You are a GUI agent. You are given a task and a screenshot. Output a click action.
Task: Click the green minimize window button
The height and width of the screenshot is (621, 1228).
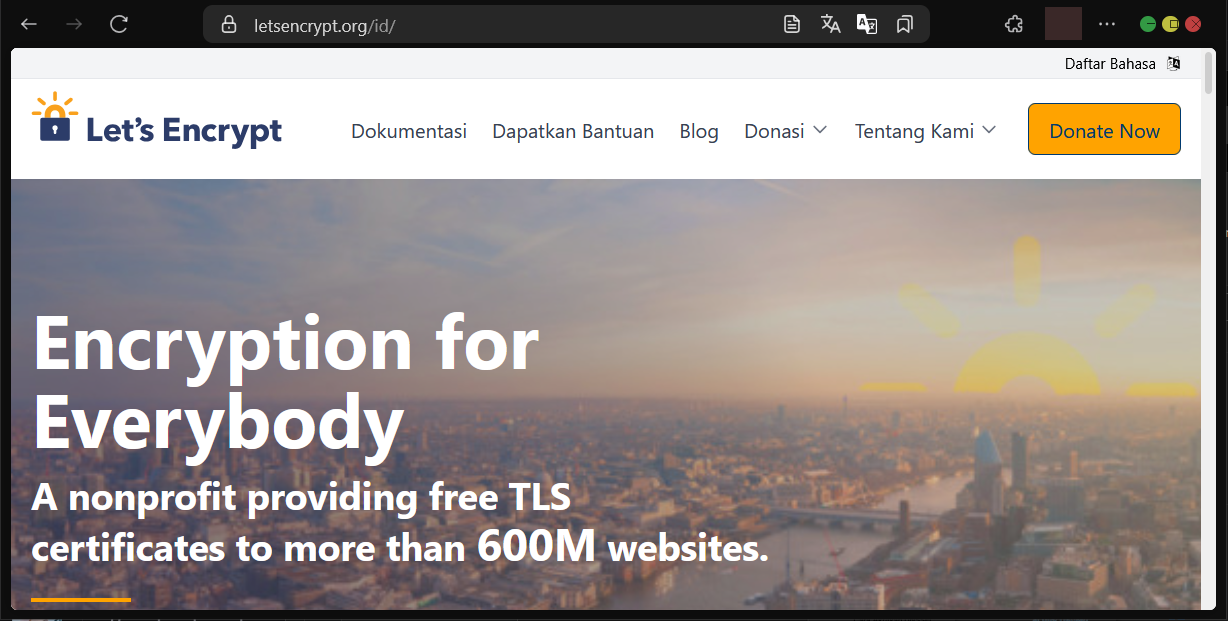coord(1148,24)
